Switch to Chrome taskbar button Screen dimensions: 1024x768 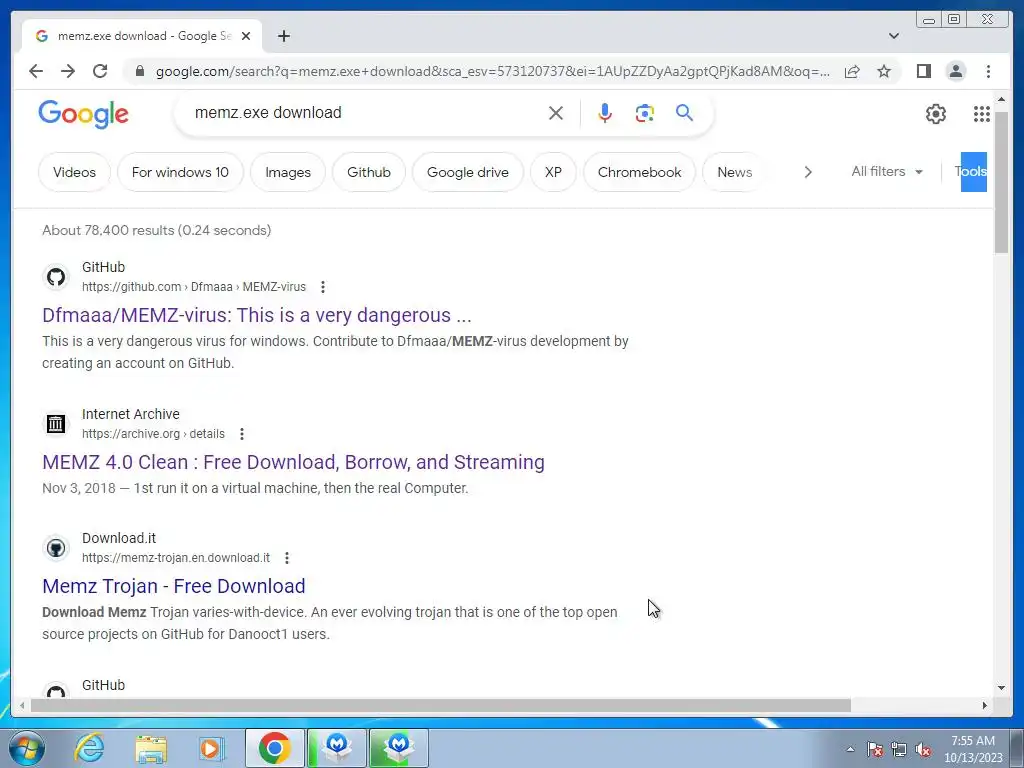[274, 748]
